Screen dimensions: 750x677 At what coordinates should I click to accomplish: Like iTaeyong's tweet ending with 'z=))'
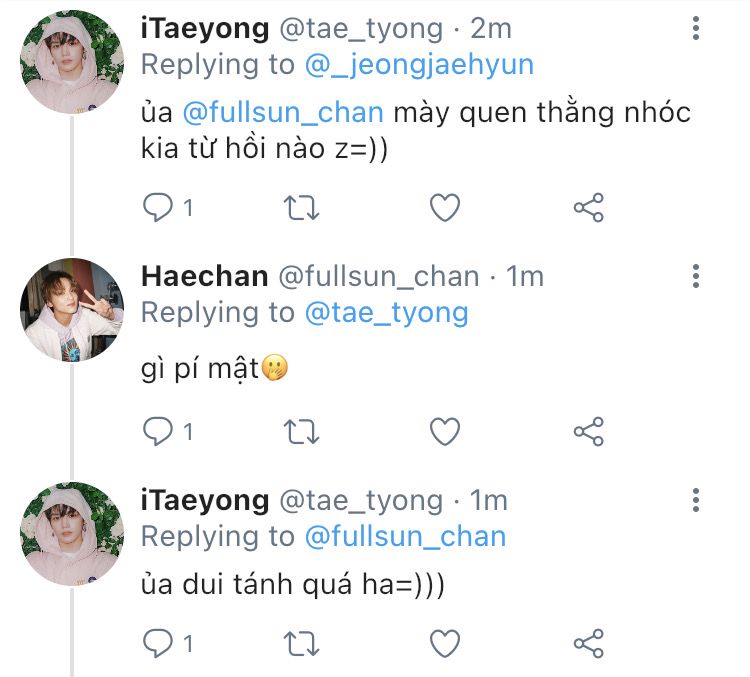(444, 208)
